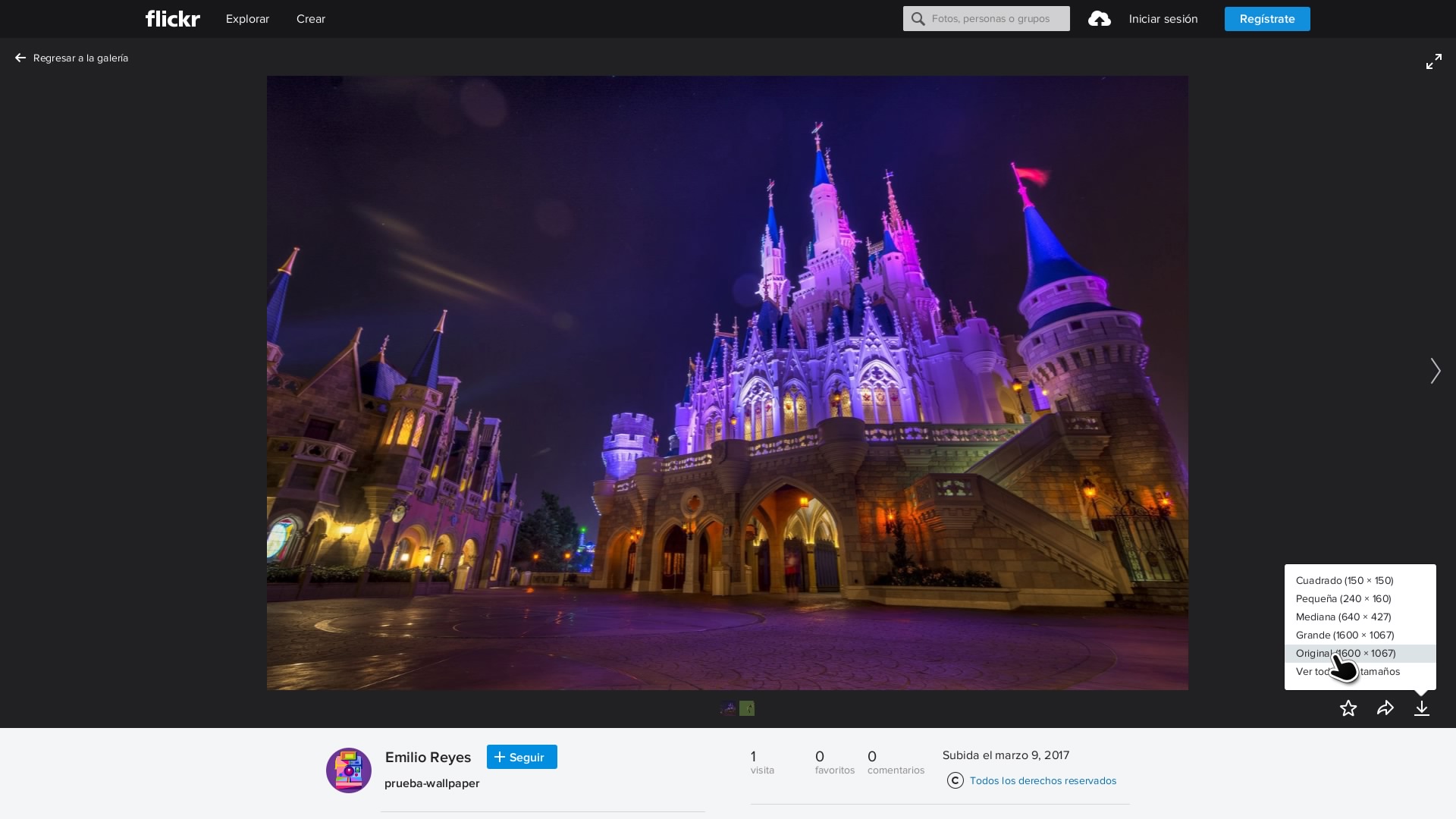
Task: Click the main castle photo
Action: [727, 383]
